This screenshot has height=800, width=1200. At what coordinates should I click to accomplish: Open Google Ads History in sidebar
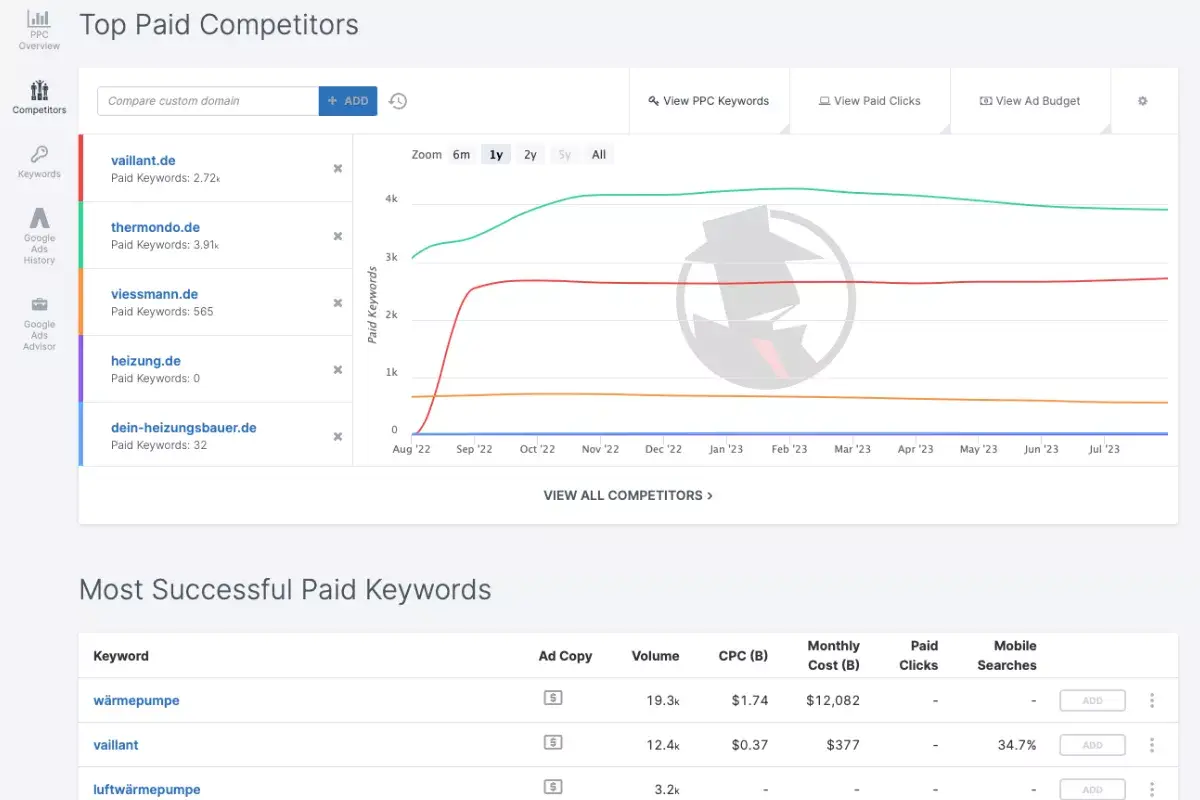pyautogui.click(x=39, y=235)
